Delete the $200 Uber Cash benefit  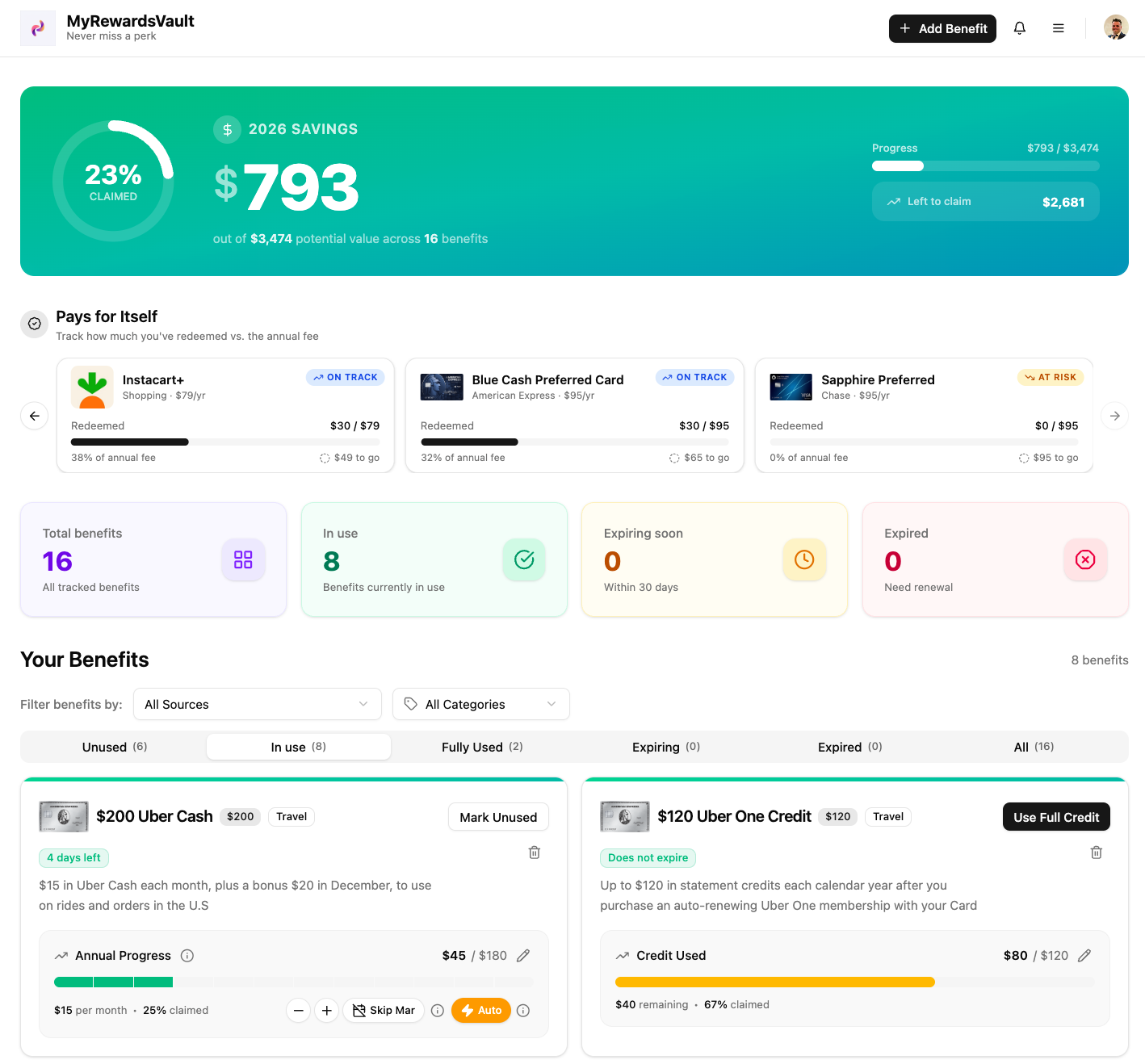[x=534, y=852]
